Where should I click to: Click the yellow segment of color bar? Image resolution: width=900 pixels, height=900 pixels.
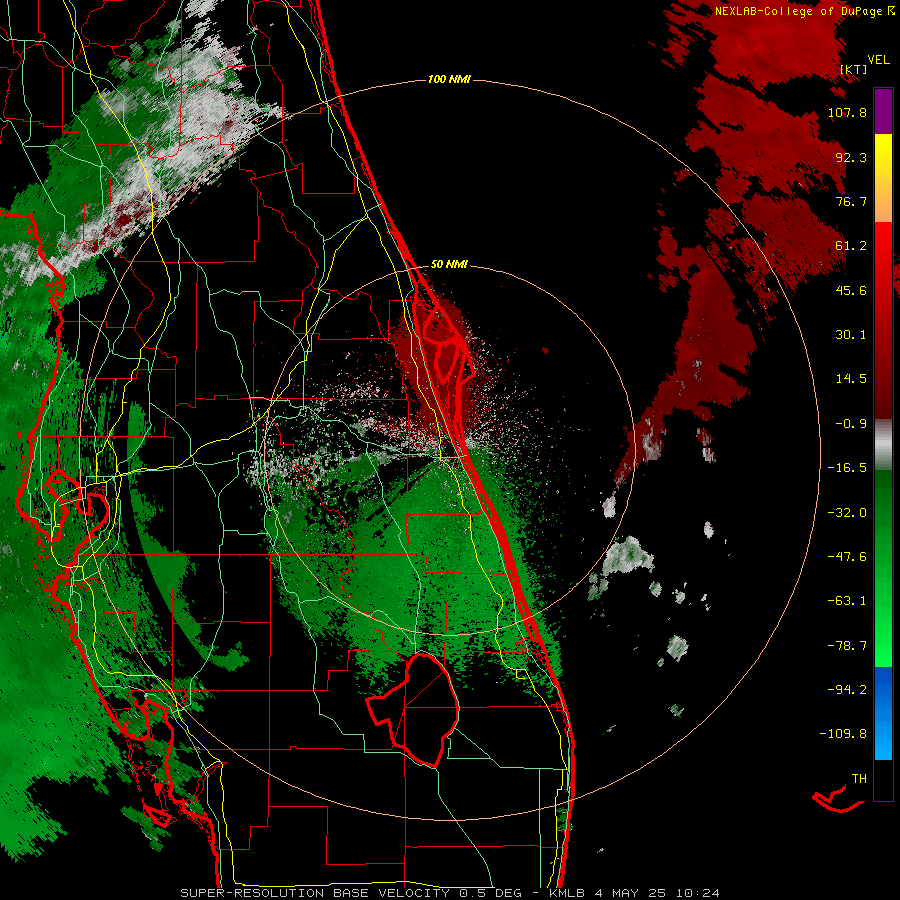pos(883,153)
